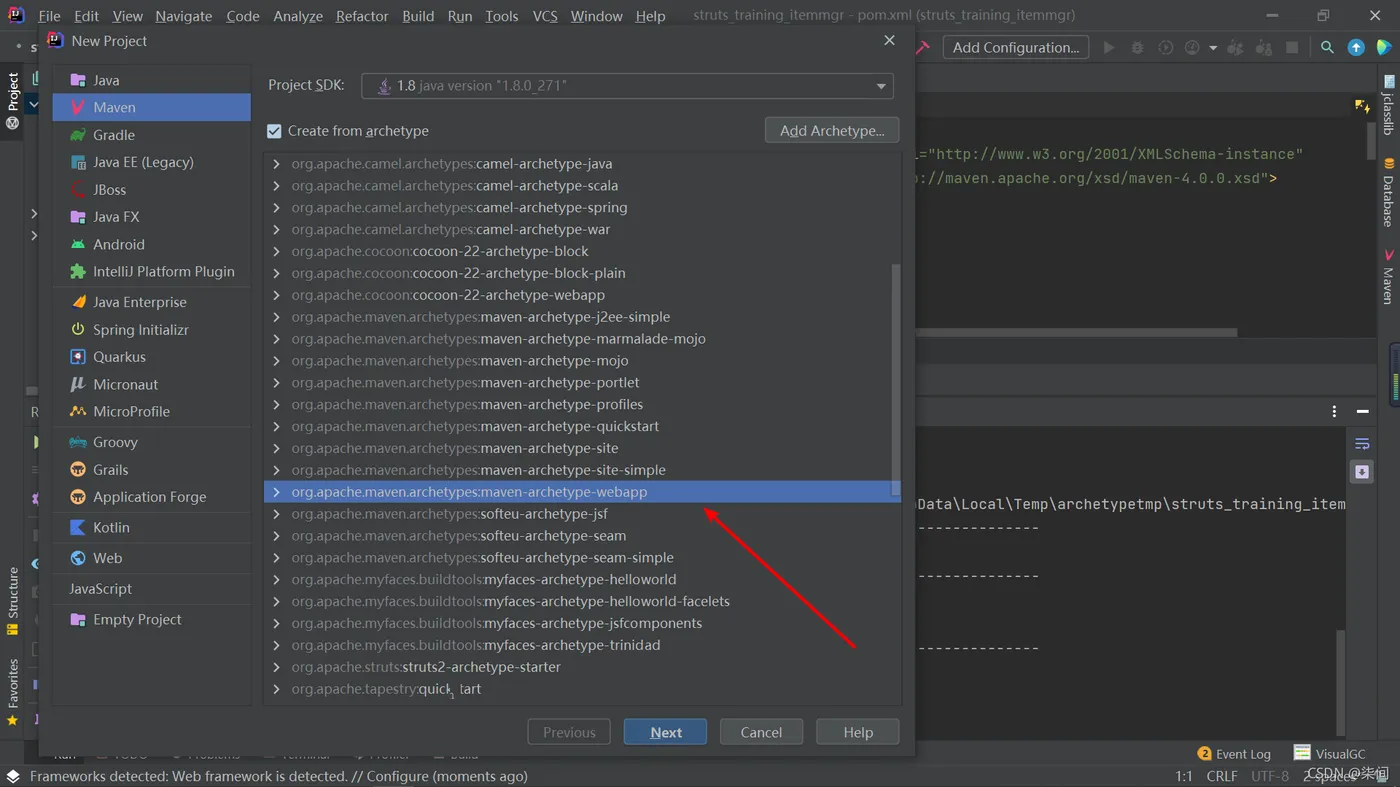The width and height of the screenshot is (1400, 787).
Task: Open Structure tool window tab
Action: click(x=13, y=602)
